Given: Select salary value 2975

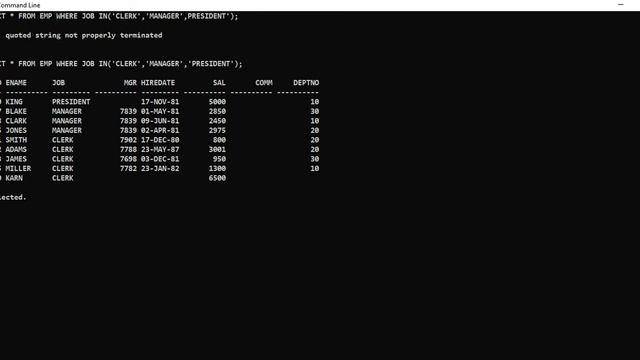Looking at the screenshot, I should click(217, 131).
